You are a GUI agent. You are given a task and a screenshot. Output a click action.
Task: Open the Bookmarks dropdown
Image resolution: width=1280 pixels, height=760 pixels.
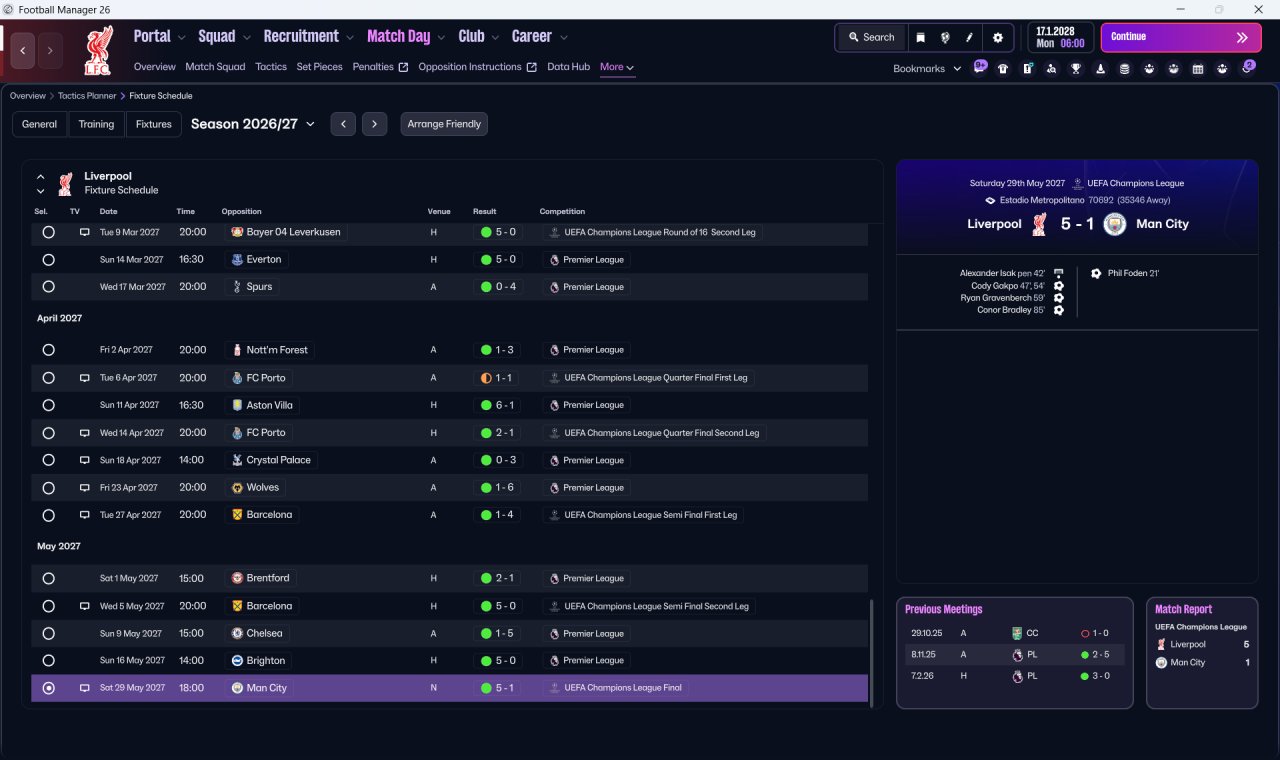927,69
